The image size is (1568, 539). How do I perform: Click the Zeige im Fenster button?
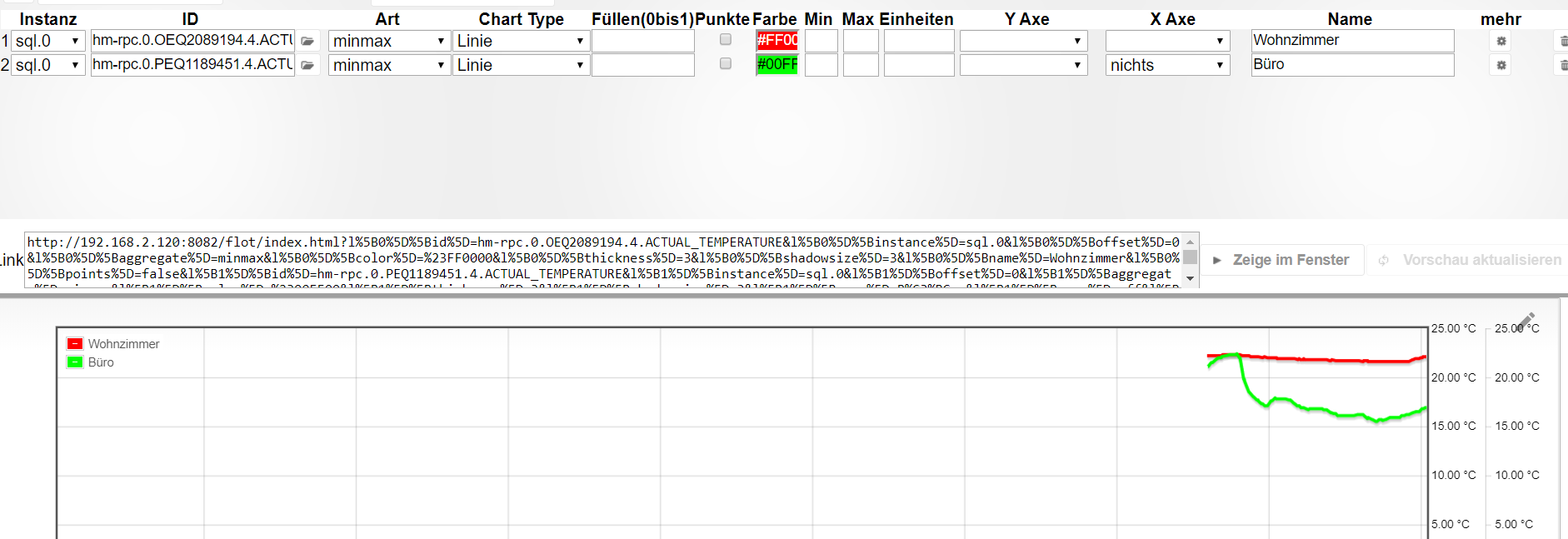(x=1281, y=260)
